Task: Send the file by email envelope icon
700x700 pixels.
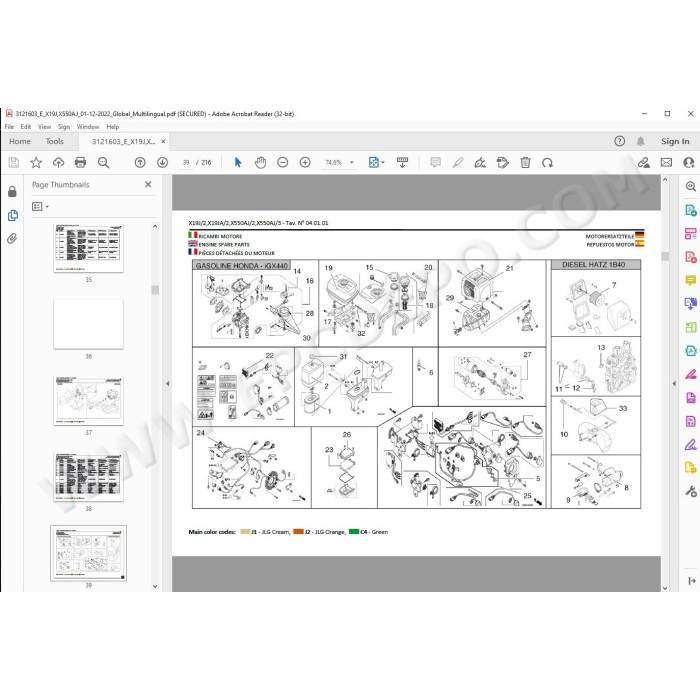Action: 667,162
